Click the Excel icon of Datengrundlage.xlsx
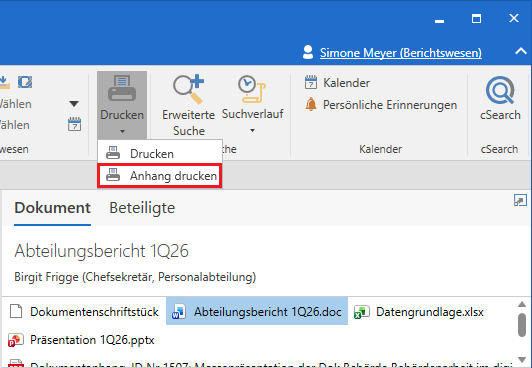532x368 pixels. tap(361, 312)
